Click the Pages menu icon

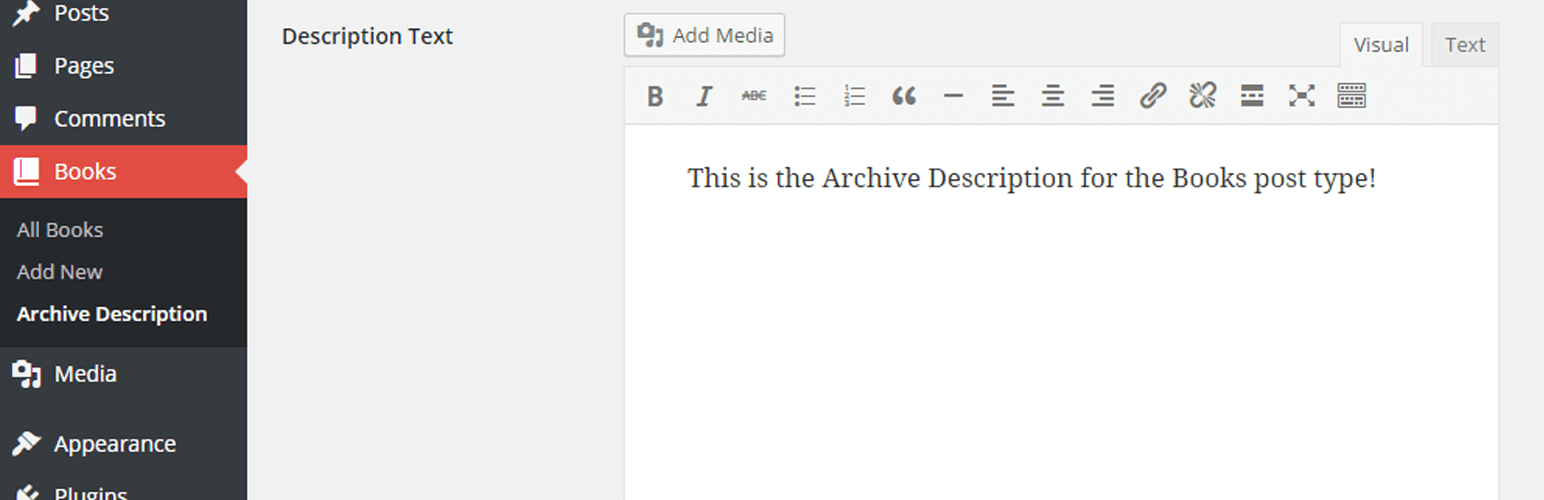pyautogui.click(x=26, y=66)
